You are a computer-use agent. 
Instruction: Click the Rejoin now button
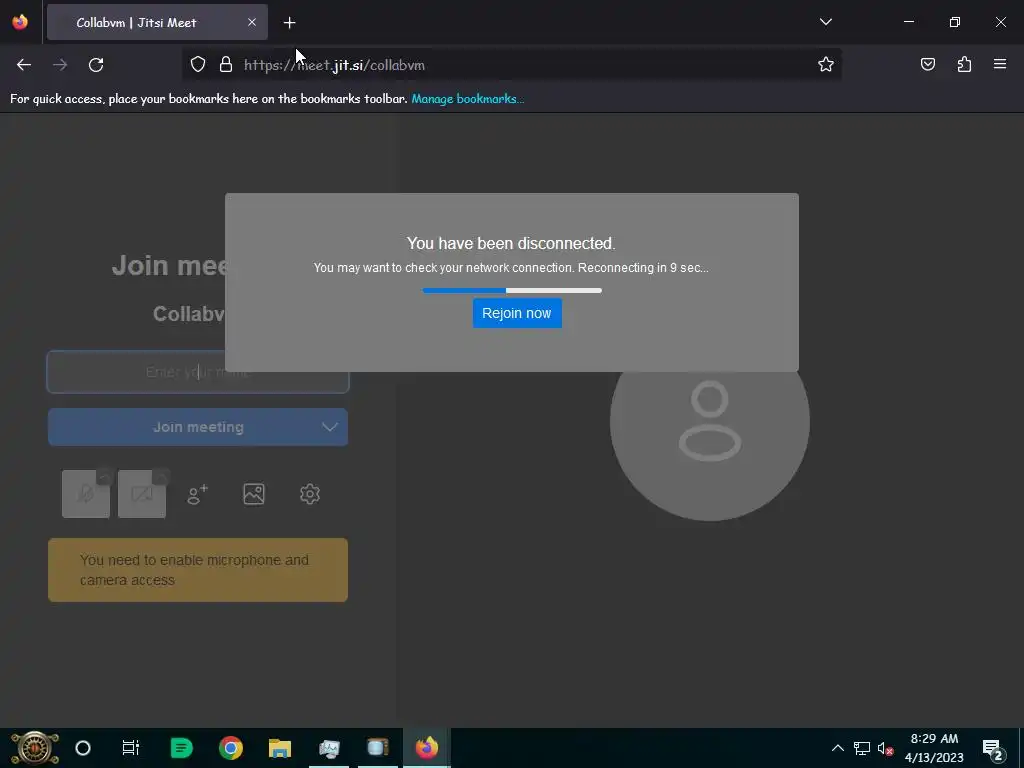coord(517,313)
